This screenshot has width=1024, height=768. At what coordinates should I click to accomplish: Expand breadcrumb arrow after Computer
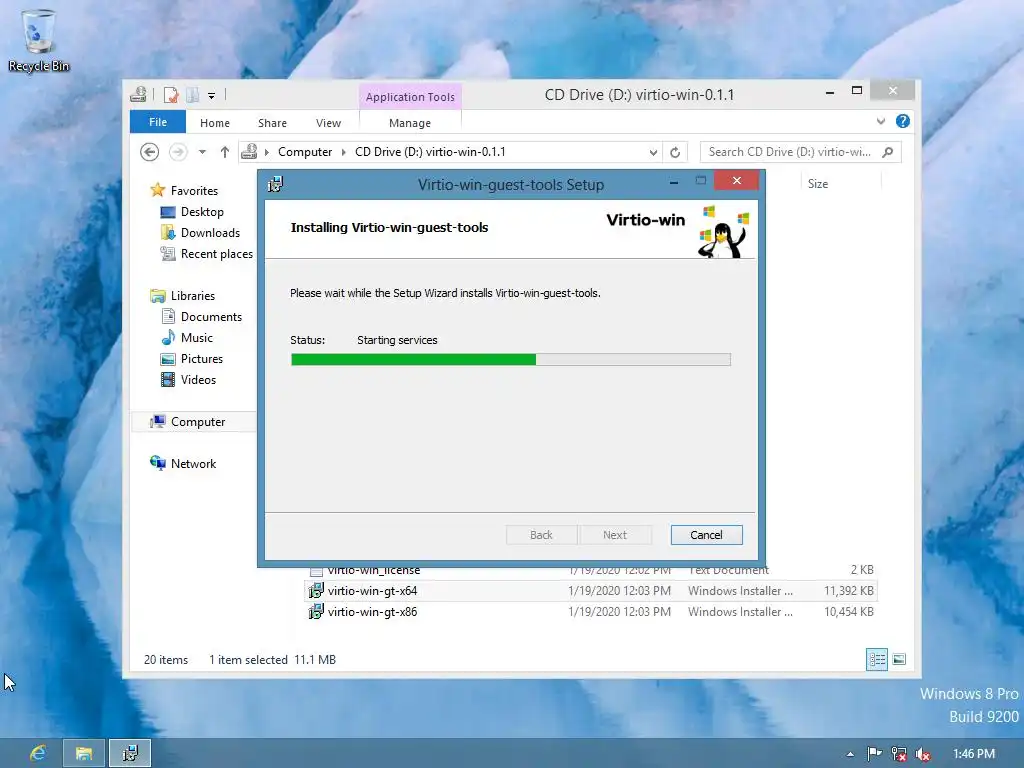click(344, 152)
